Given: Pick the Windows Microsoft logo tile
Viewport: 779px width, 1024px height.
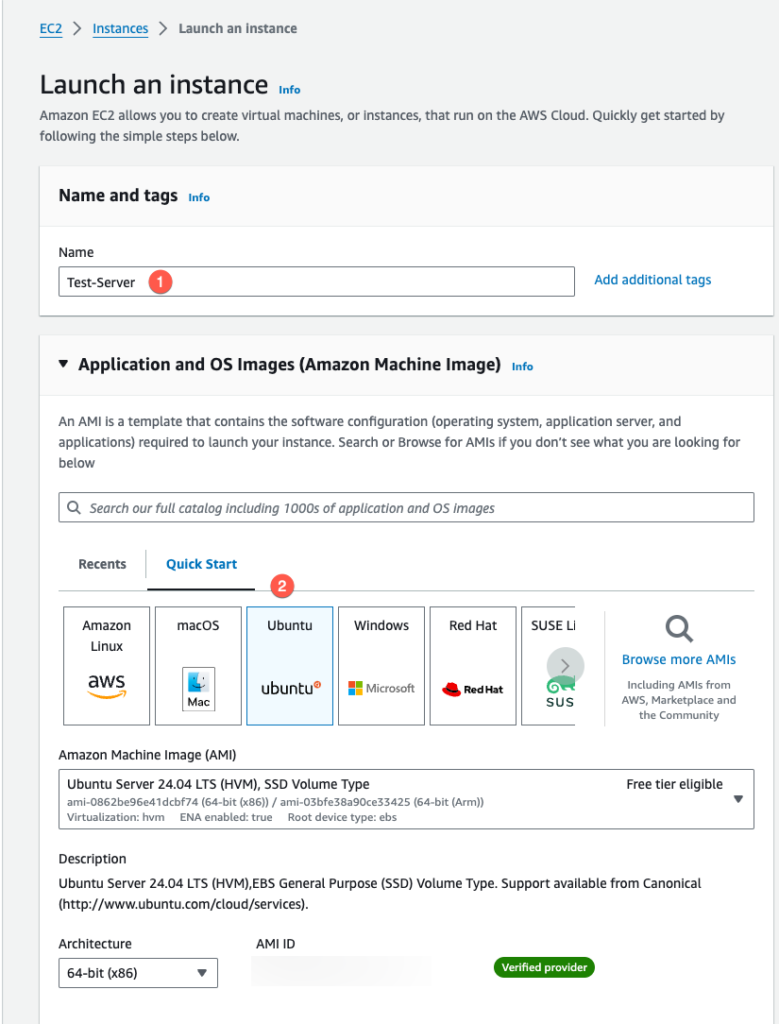Looking at the screenshot, I should click(x=381, y=665).
